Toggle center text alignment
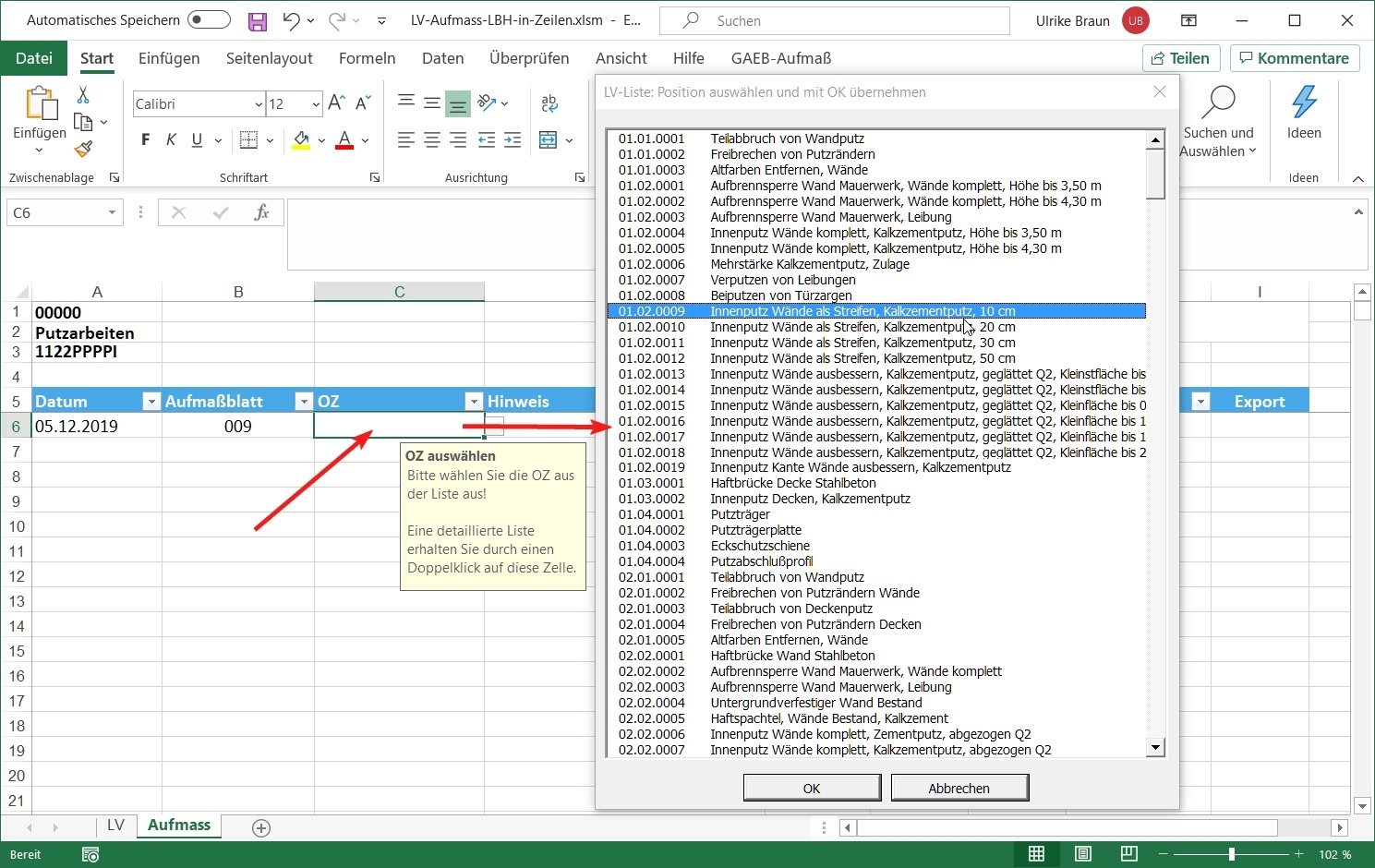 click(430, 139)
